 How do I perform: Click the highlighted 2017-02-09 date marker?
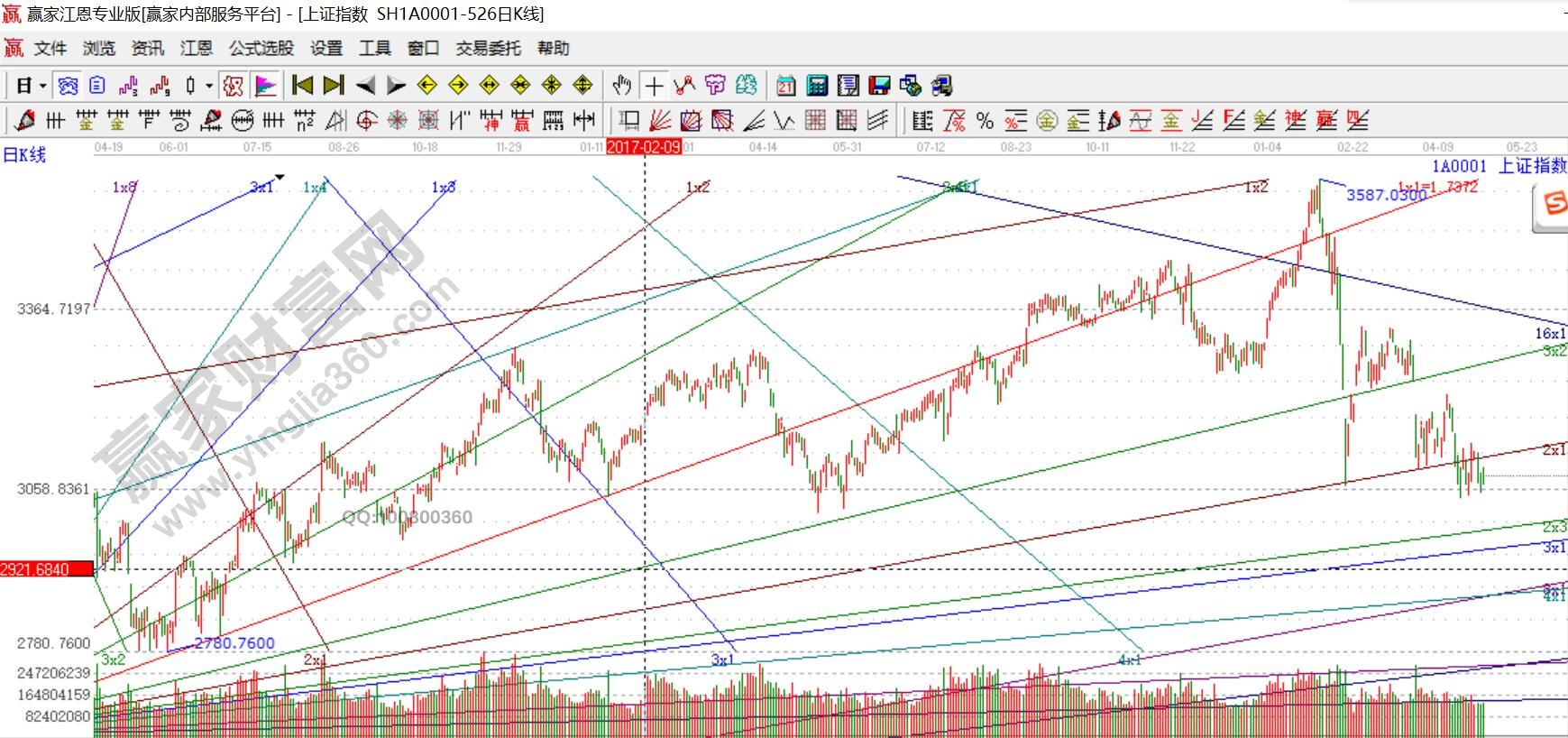(644, 147)
